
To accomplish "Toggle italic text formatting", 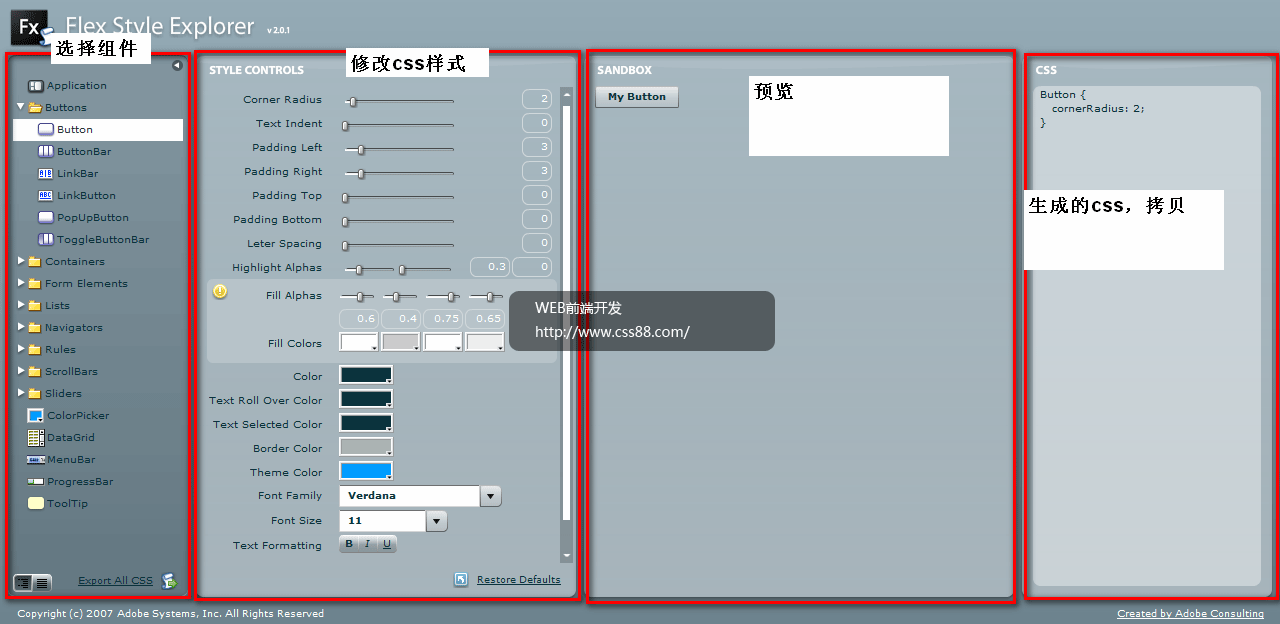I will tap(367, 544).
